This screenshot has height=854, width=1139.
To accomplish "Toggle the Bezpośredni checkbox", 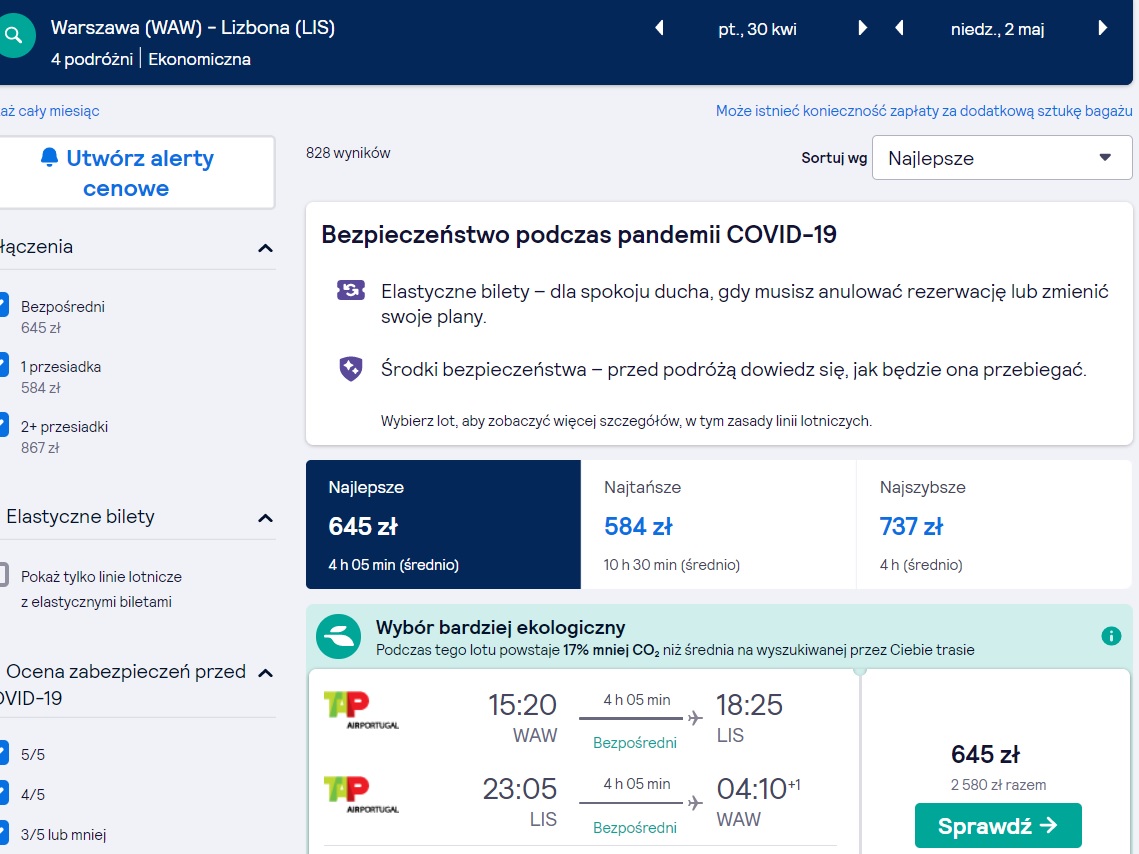I will pos(3,305).
